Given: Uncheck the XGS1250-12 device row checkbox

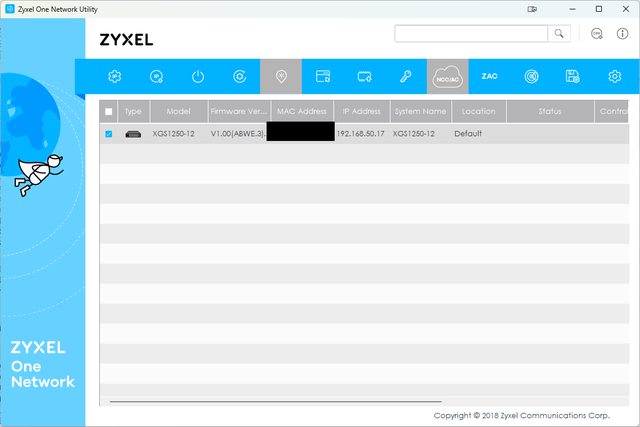Looking at the screenshot, I should [x=109, y=133].
